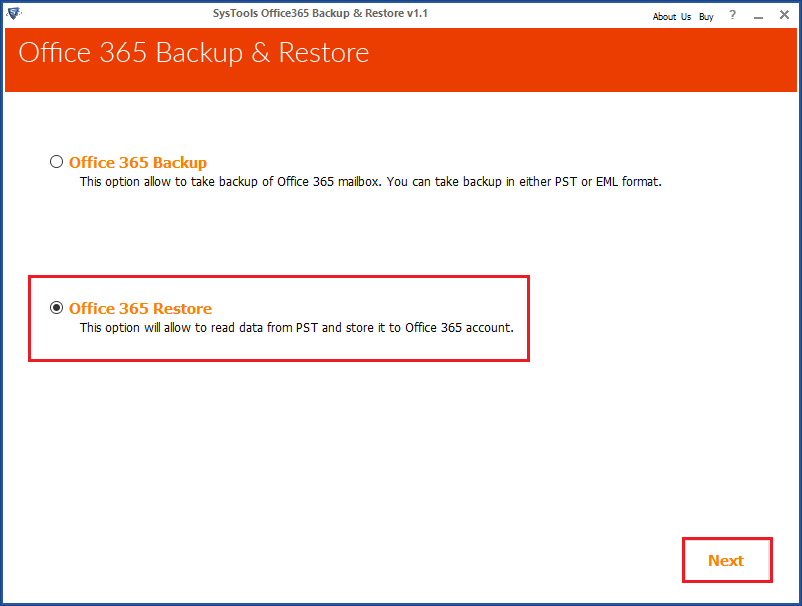
Task: Click the orange Office 365 Backup heading
Action: [x=138, y=163]
